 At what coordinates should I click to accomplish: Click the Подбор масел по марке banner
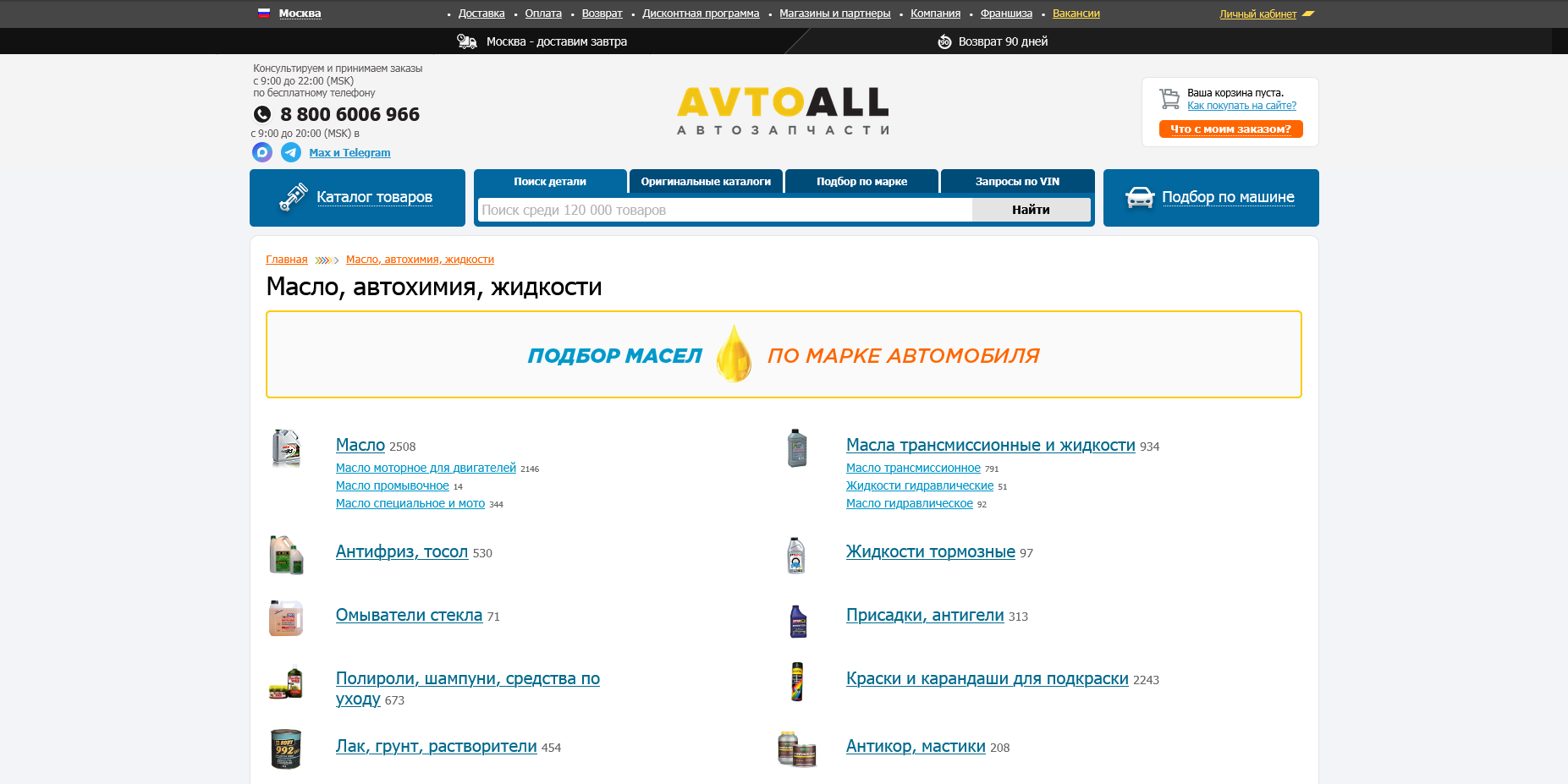(784, 354)
